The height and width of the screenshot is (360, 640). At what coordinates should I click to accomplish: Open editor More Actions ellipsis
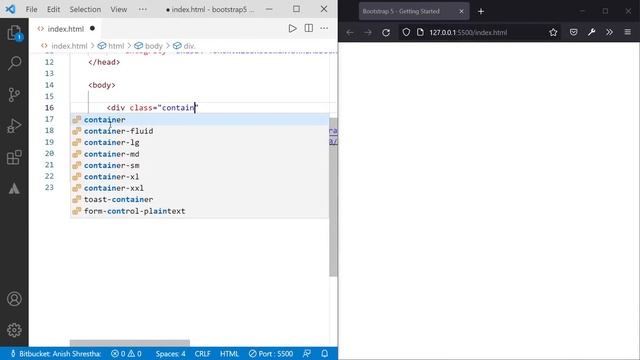[324, 28]
